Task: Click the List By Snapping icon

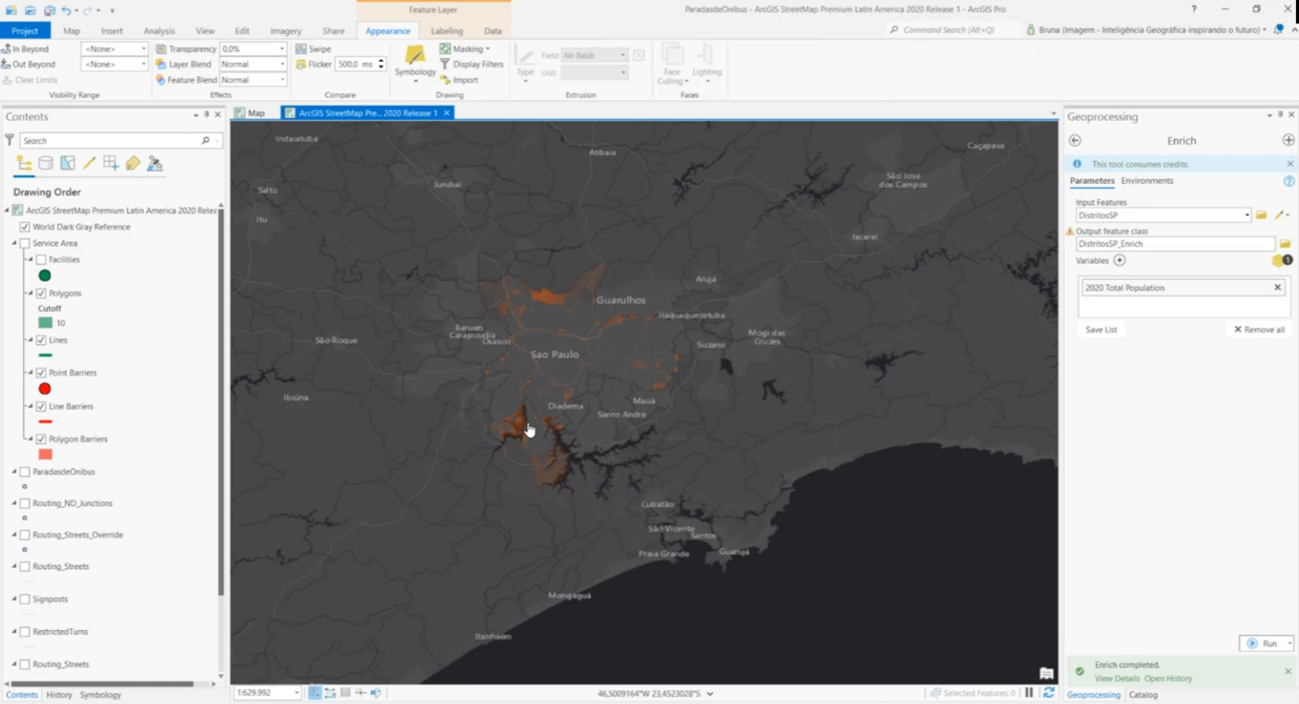Action: pyautogui.click(x=111, y=163)
